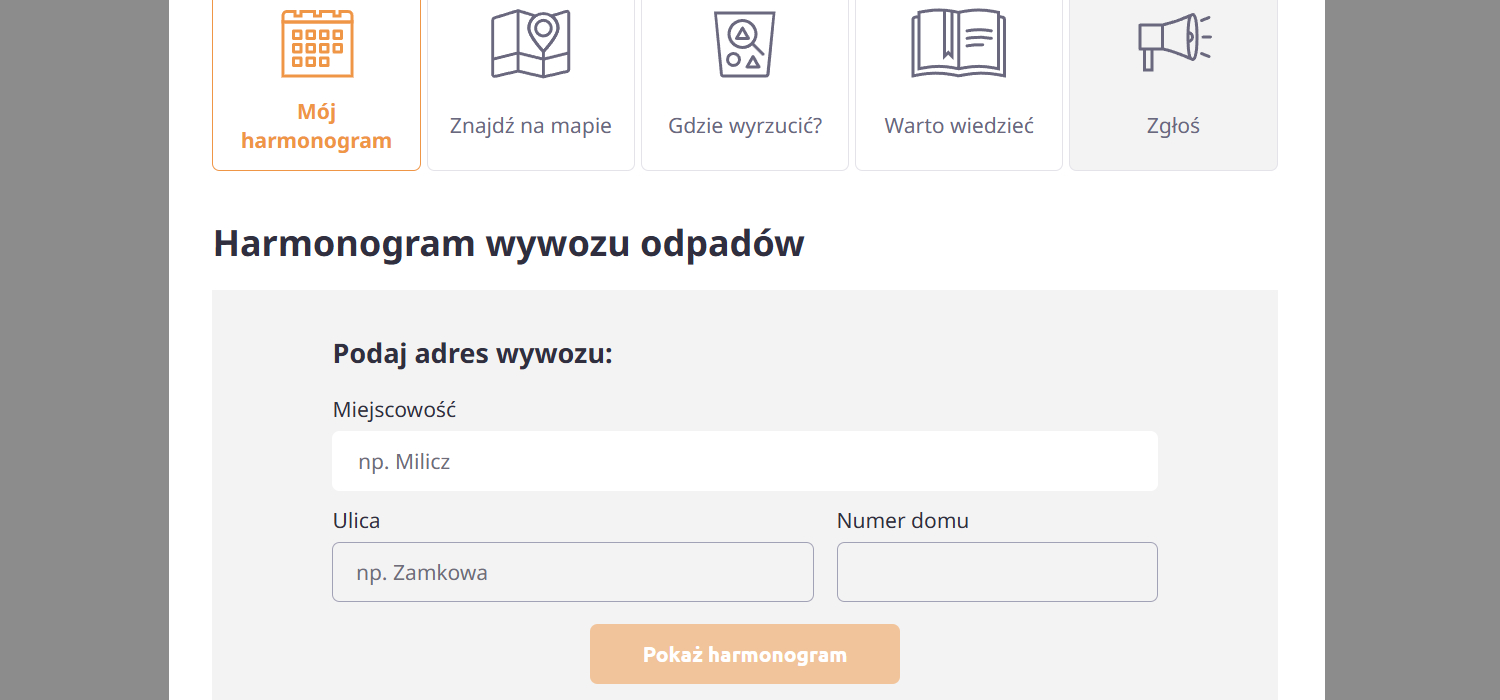1500x700 pixels.
Task: Click the Harmonogram wywozu odpadów heading
Action: [508, 243]
